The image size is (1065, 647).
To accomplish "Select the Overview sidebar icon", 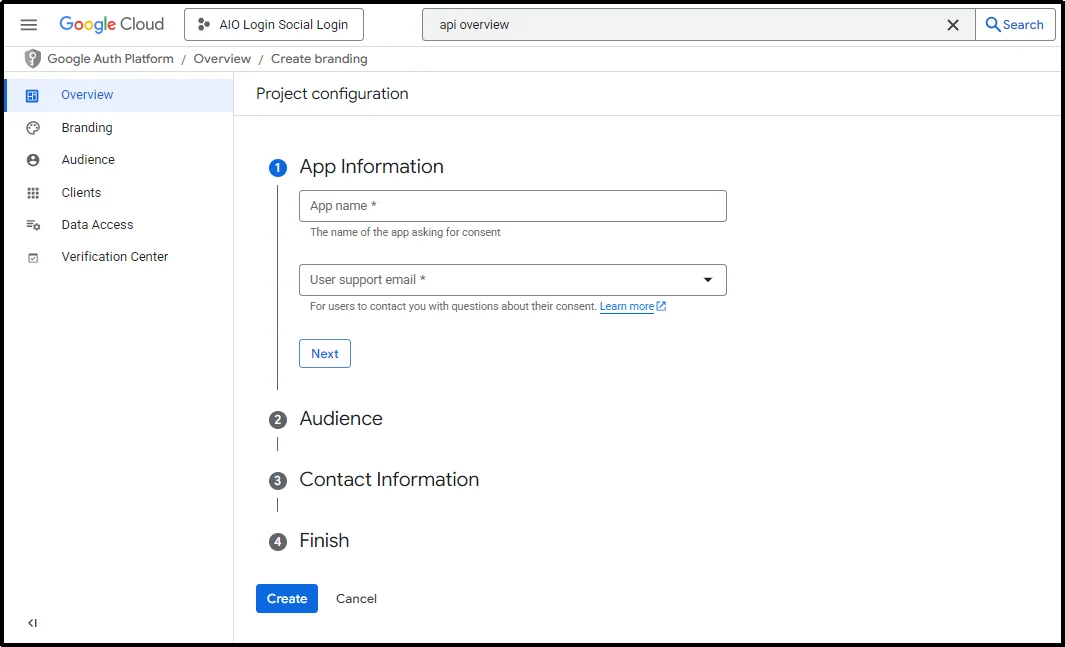I will click(35, 94).
